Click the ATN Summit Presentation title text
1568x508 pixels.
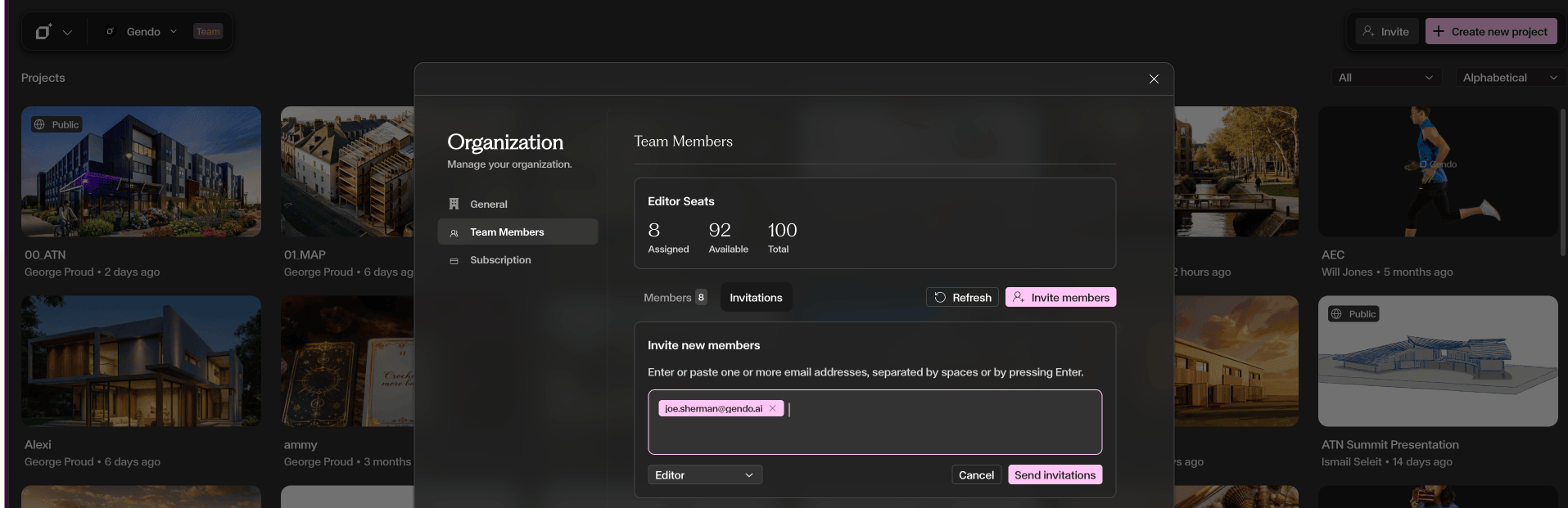1390,445
